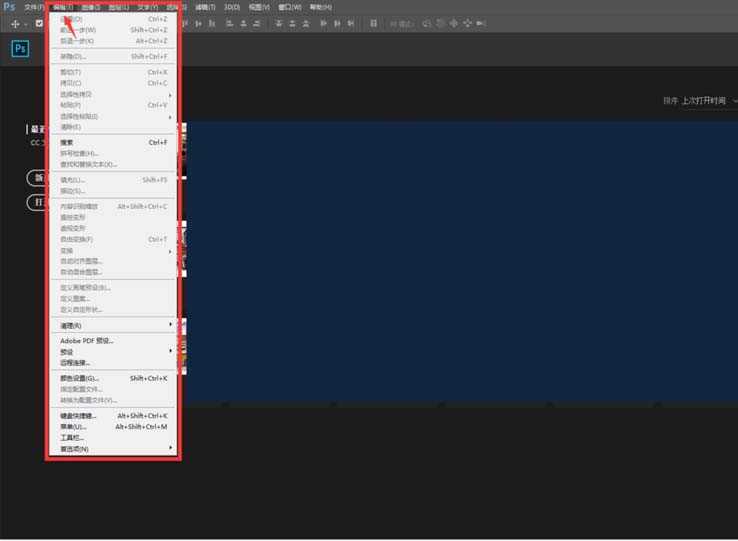Expand the 清理(R) submenu

coord(112,325)
